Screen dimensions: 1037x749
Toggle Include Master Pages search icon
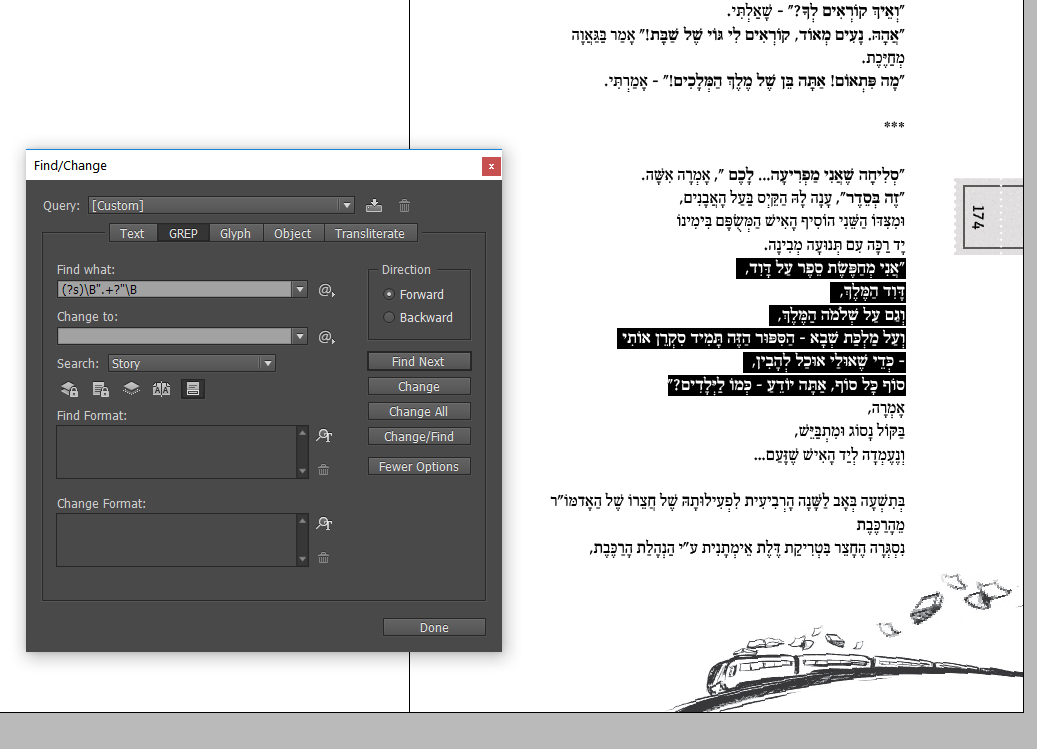coord(161,389)
